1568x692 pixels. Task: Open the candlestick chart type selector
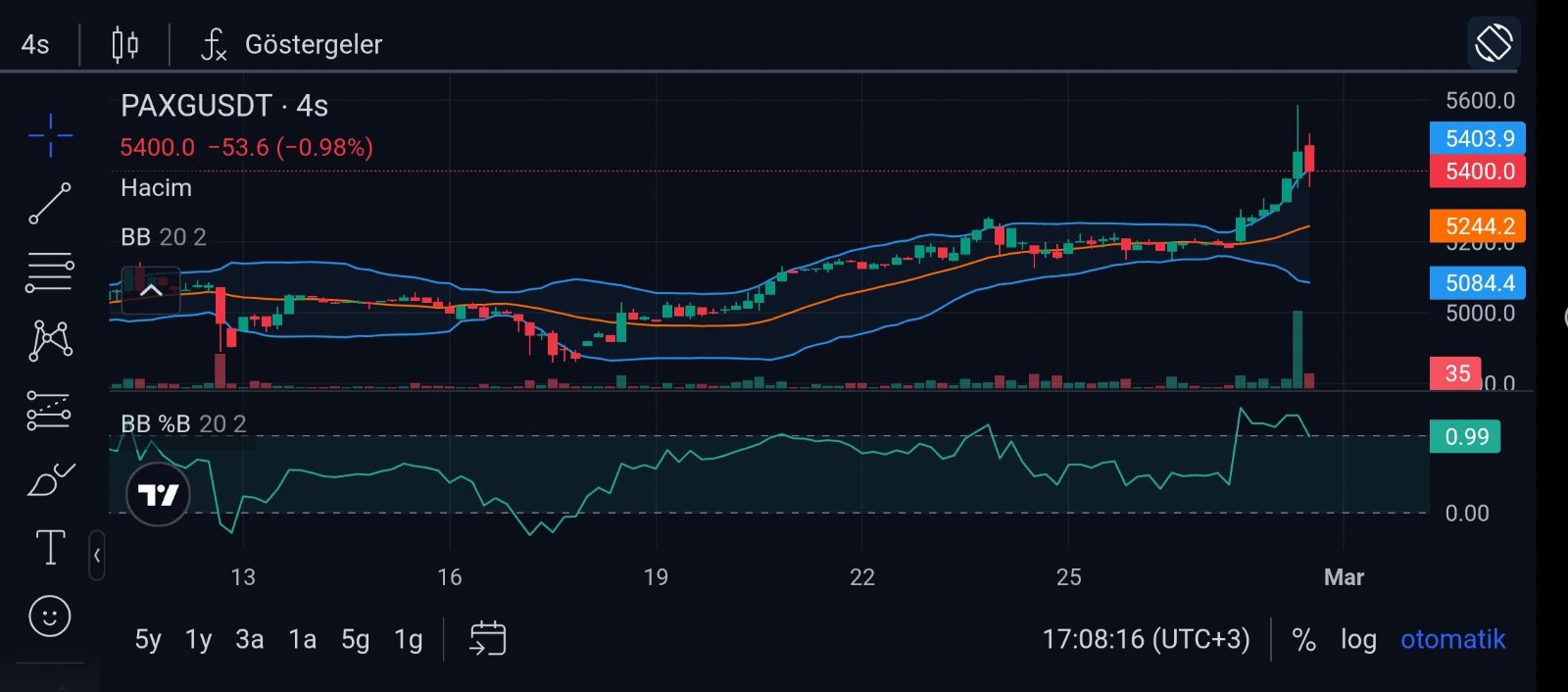(x=124, y=45)
